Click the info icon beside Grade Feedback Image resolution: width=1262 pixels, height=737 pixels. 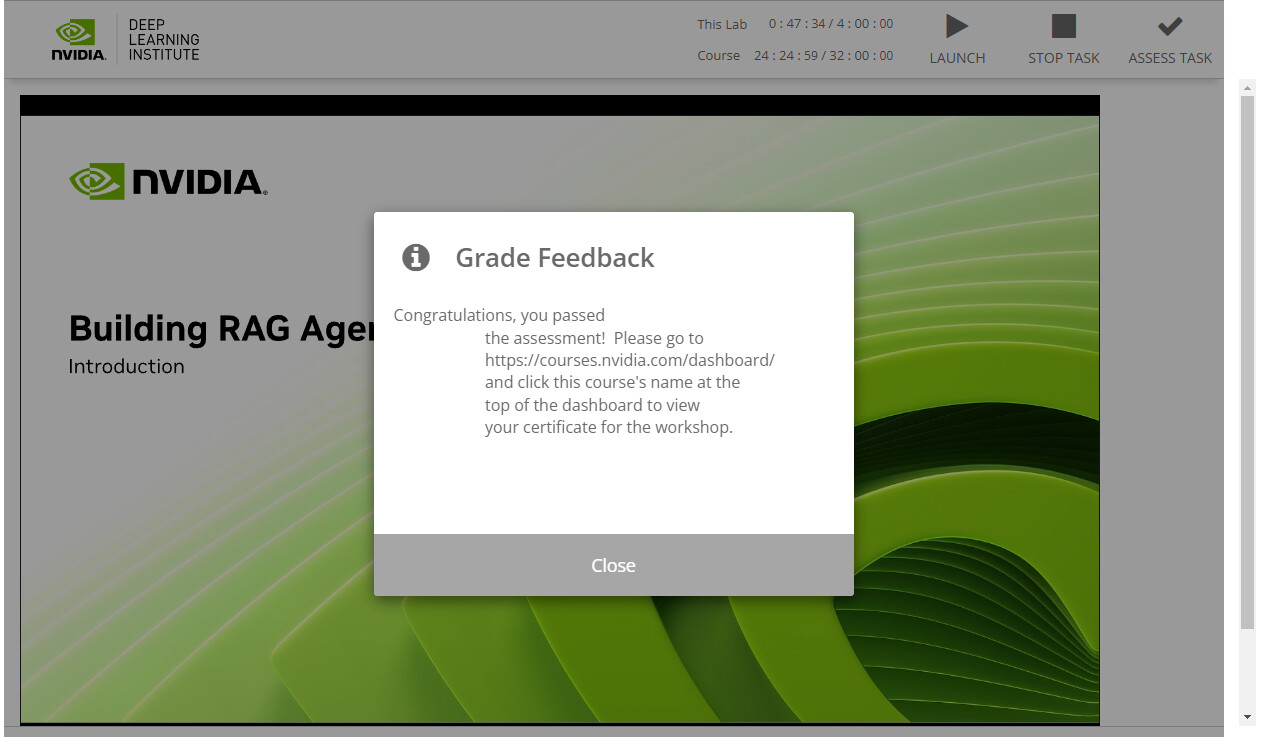click(416, 257)
